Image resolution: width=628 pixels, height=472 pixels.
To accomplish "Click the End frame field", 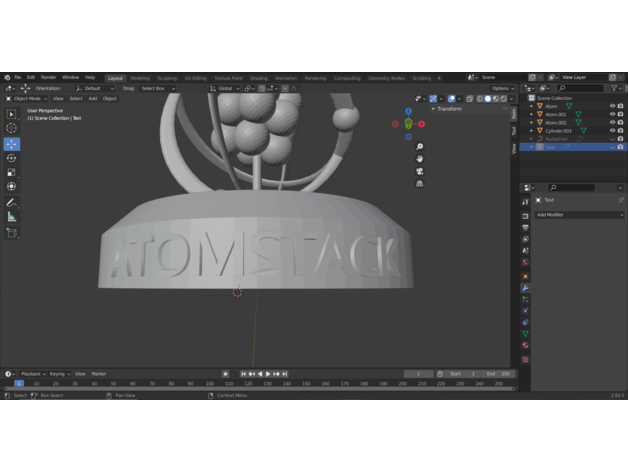I will click(497, 373).
